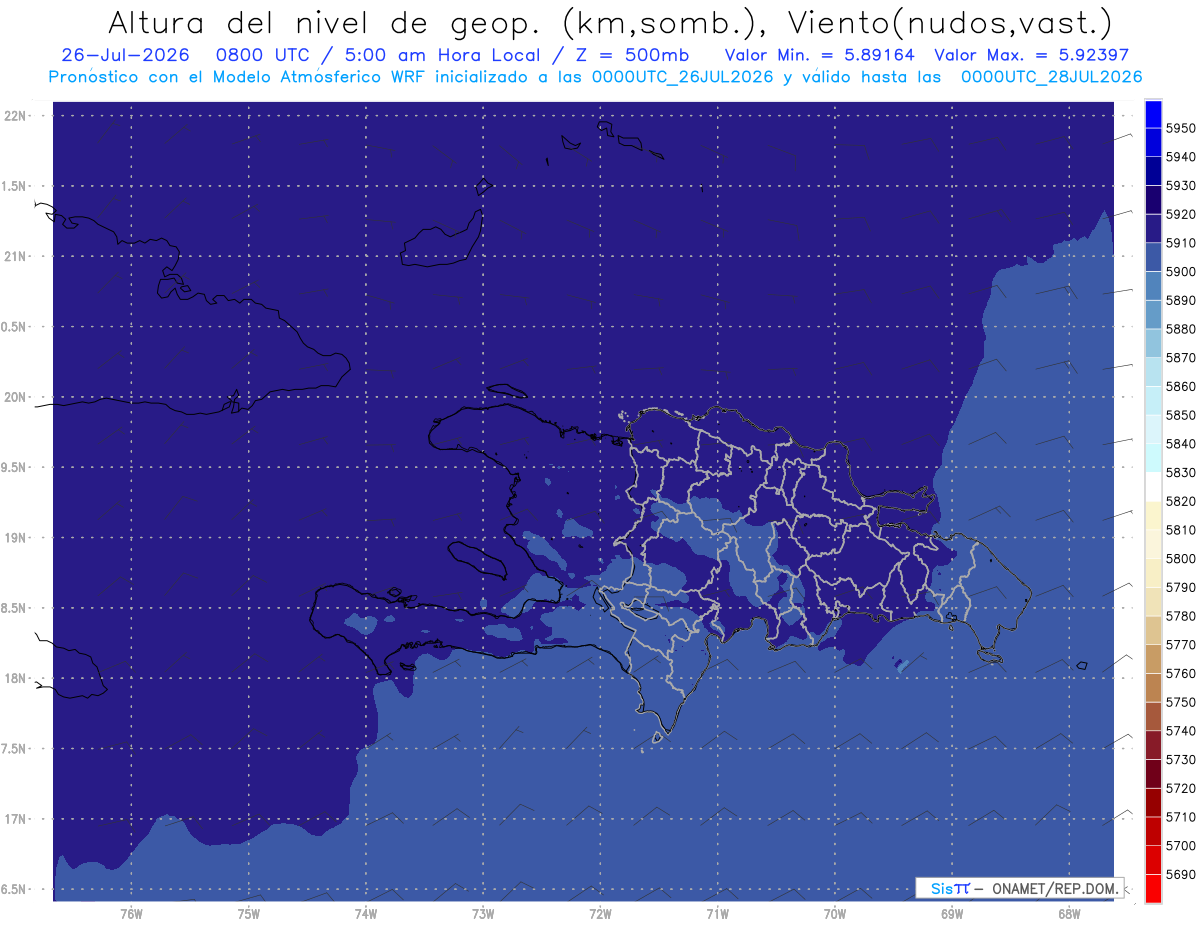This screenshot has width=1200, height=927.
Task: Click the '75W' longitude label
Action: click(x=249, y=914)
